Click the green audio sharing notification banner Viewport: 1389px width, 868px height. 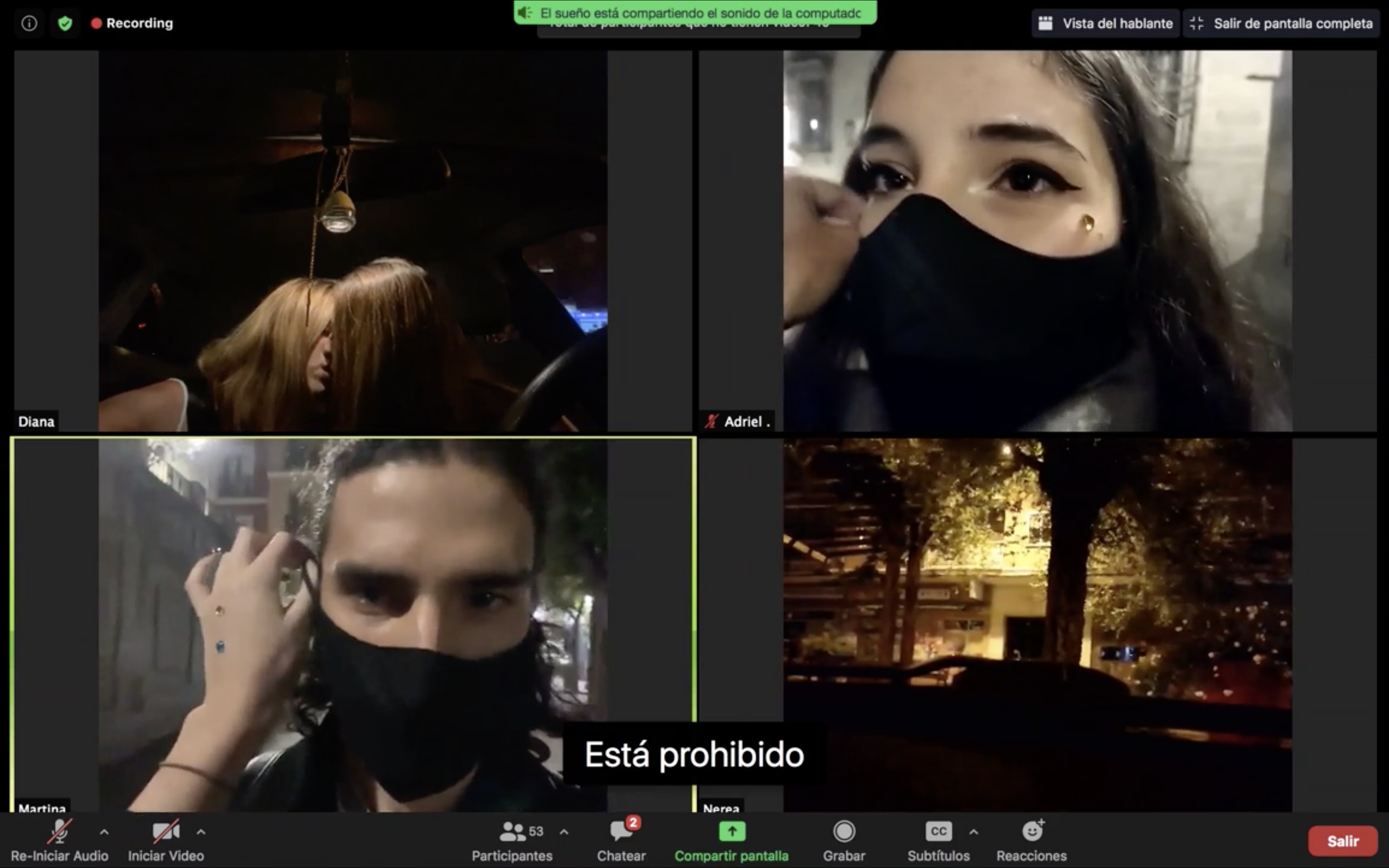pos(694,13)
